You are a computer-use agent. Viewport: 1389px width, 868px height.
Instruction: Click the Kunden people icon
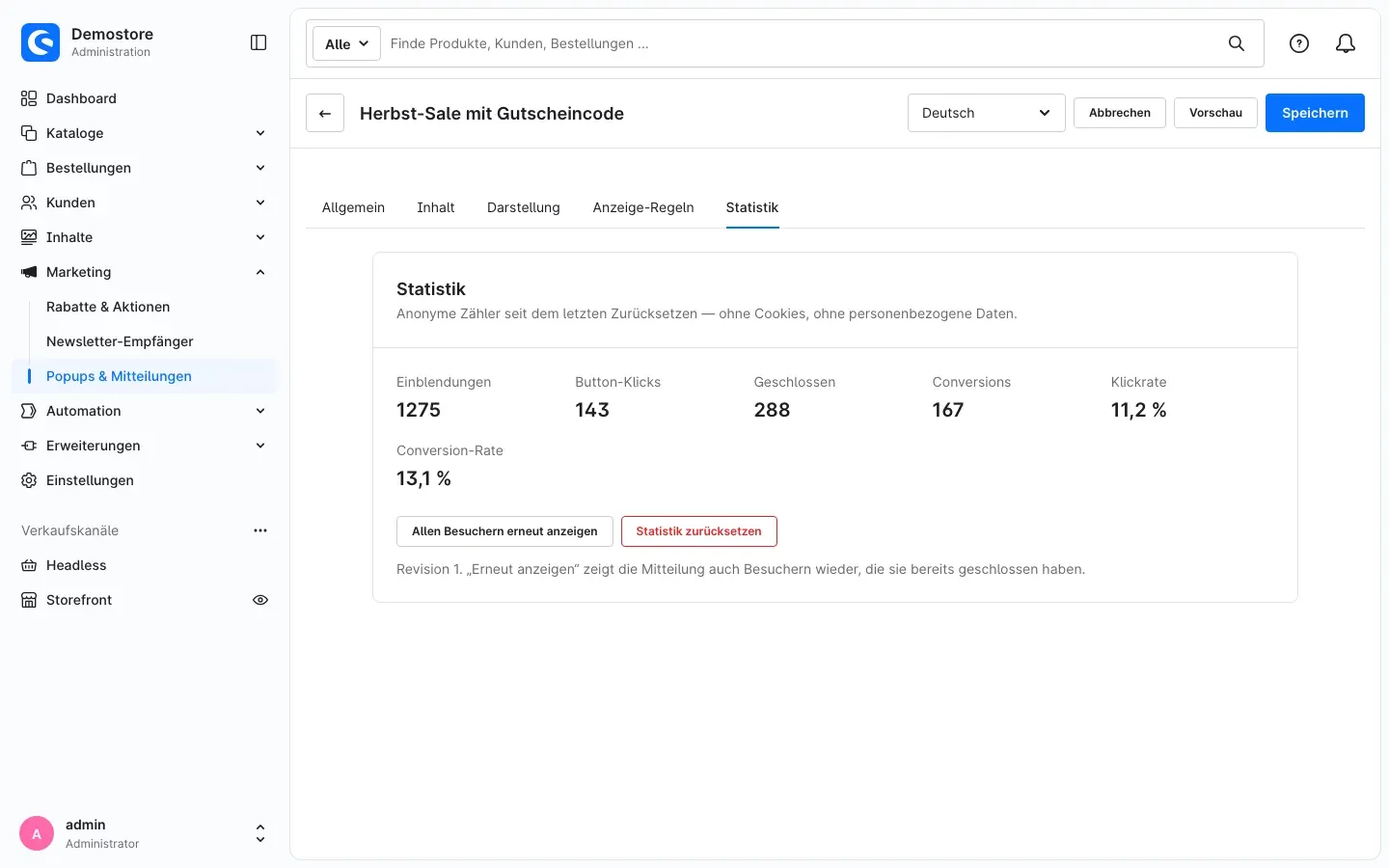[x=29, y=203]
